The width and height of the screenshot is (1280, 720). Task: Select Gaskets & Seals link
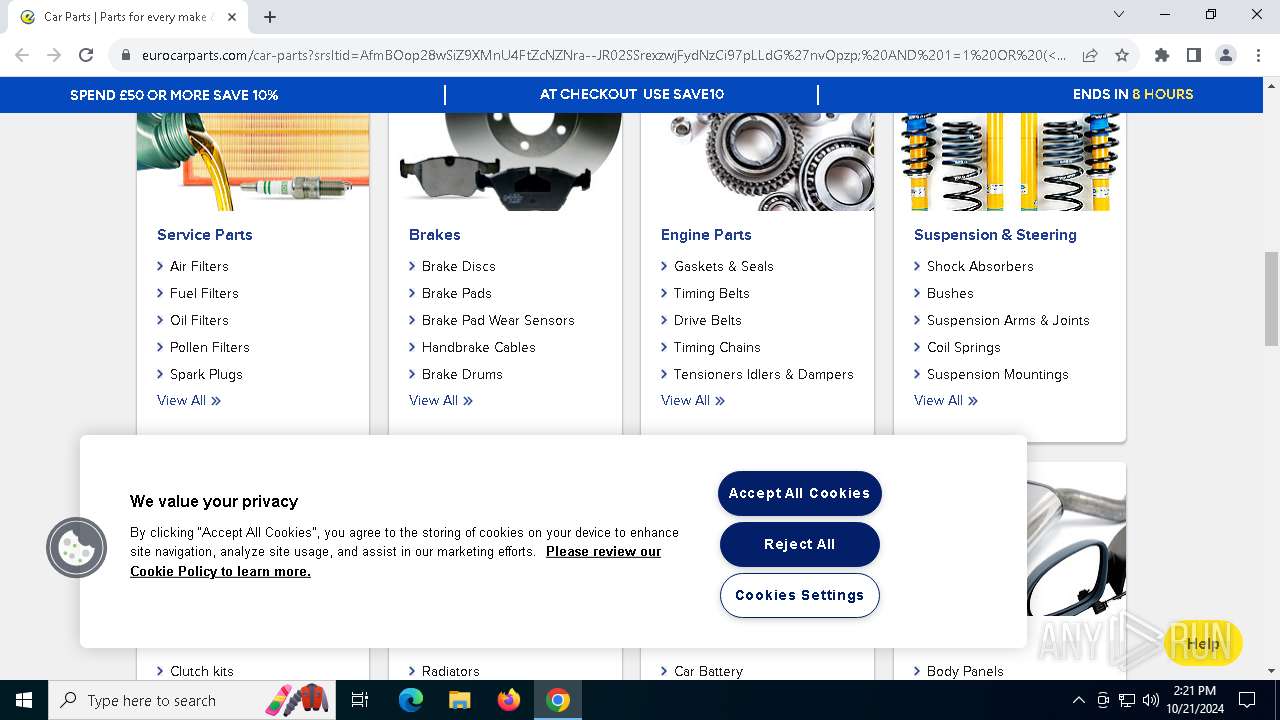coord(723,266)
